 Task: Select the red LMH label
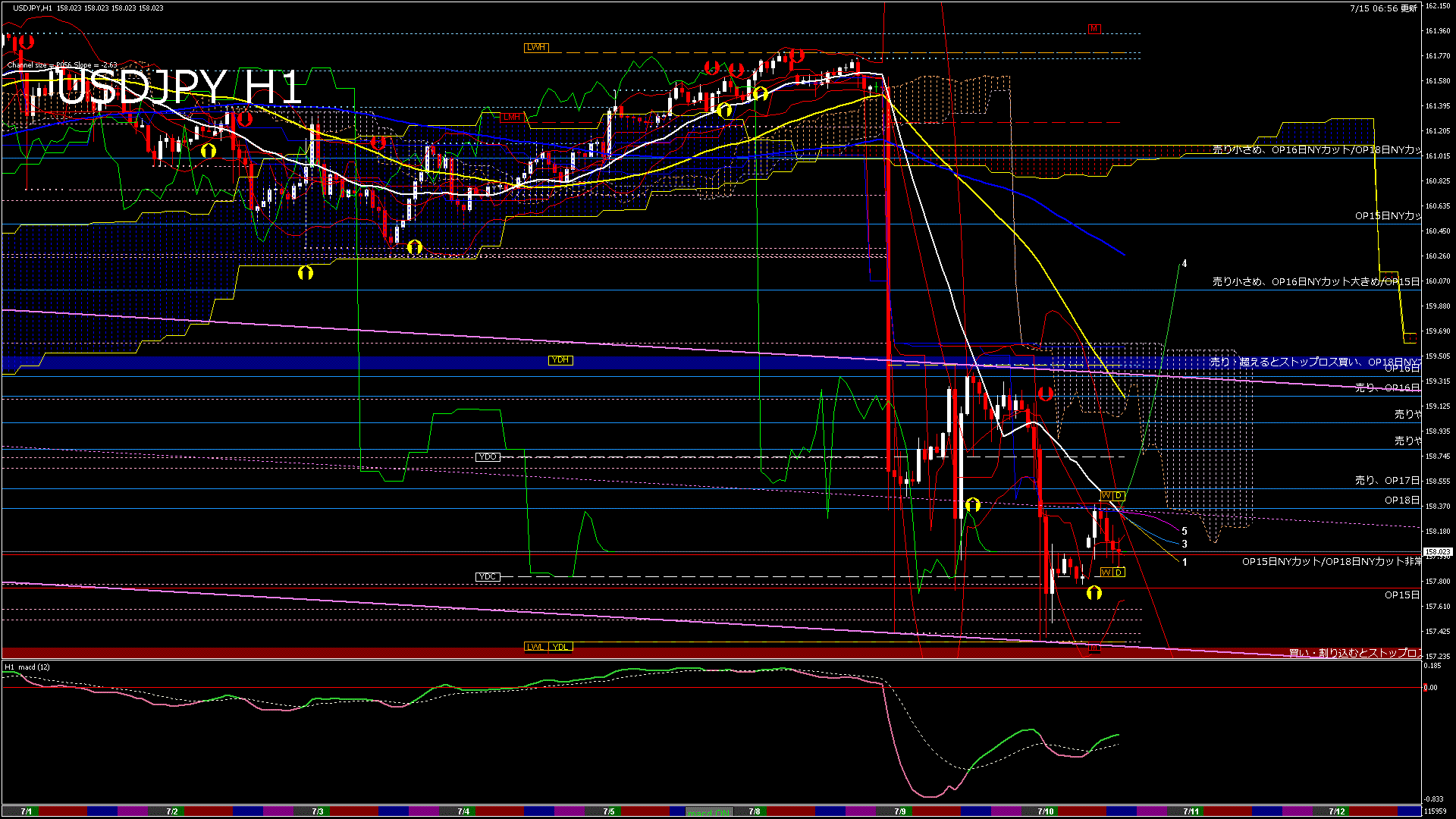512,117
